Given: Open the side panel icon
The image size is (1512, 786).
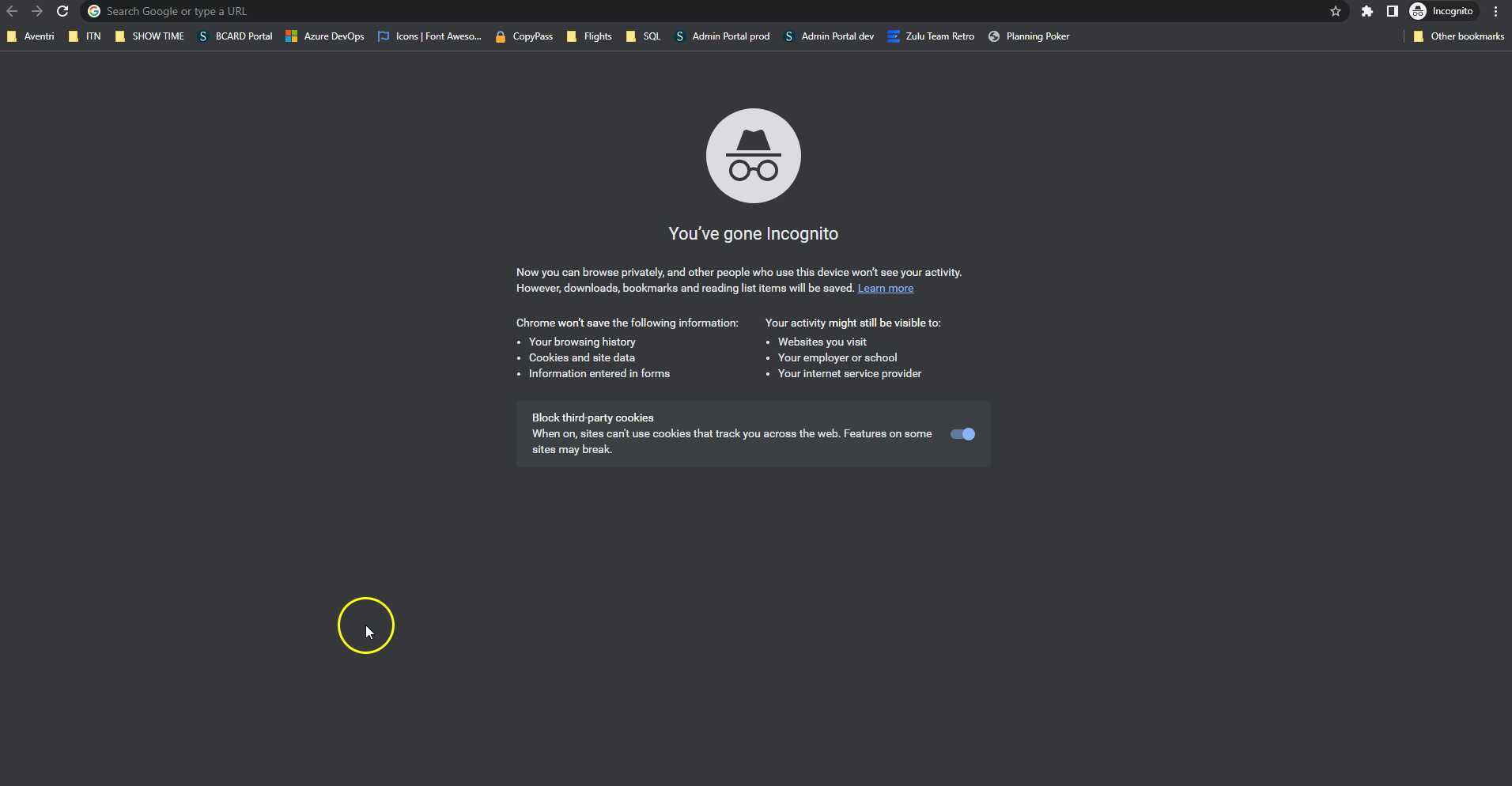Looking at the screenshot, I should coord(1393,11).
